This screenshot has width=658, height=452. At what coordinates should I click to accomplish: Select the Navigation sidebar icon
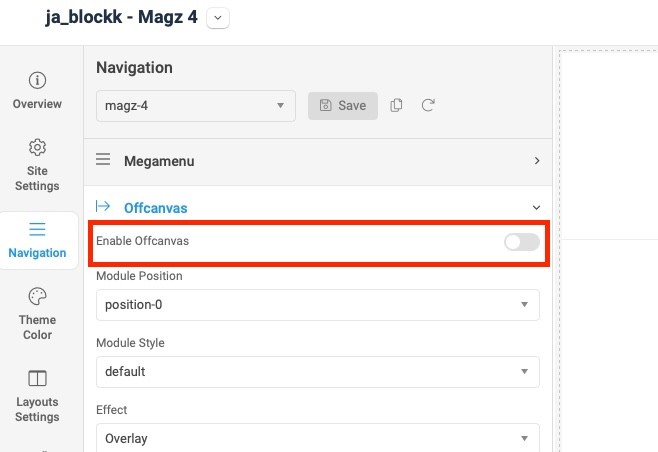(37, 229)
